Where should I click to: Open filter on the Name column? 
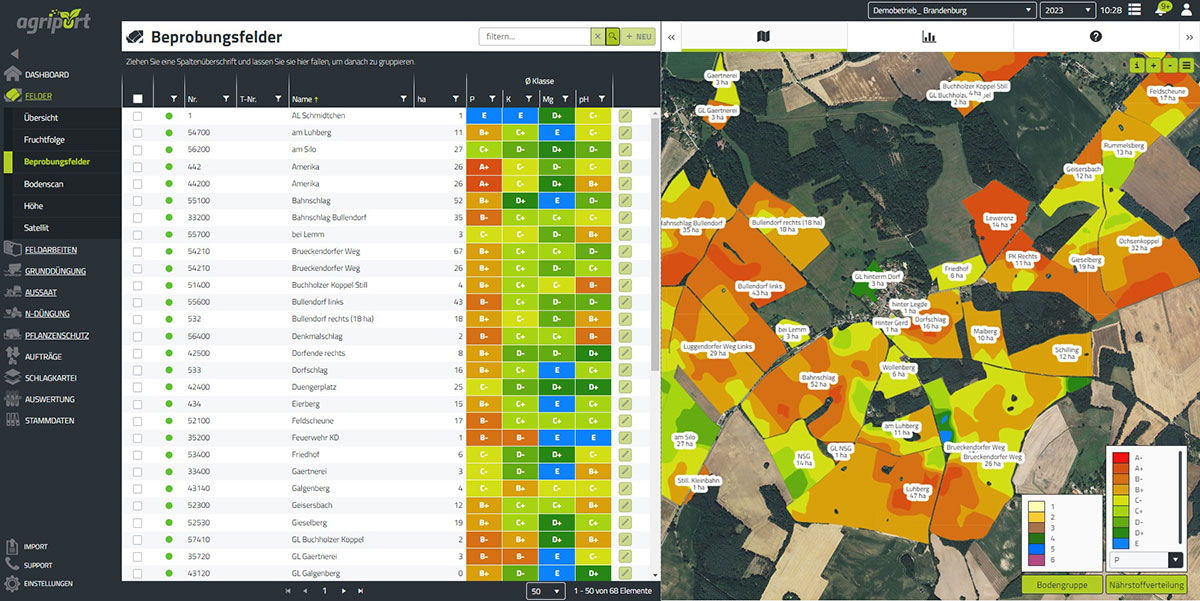pos(404,99)
